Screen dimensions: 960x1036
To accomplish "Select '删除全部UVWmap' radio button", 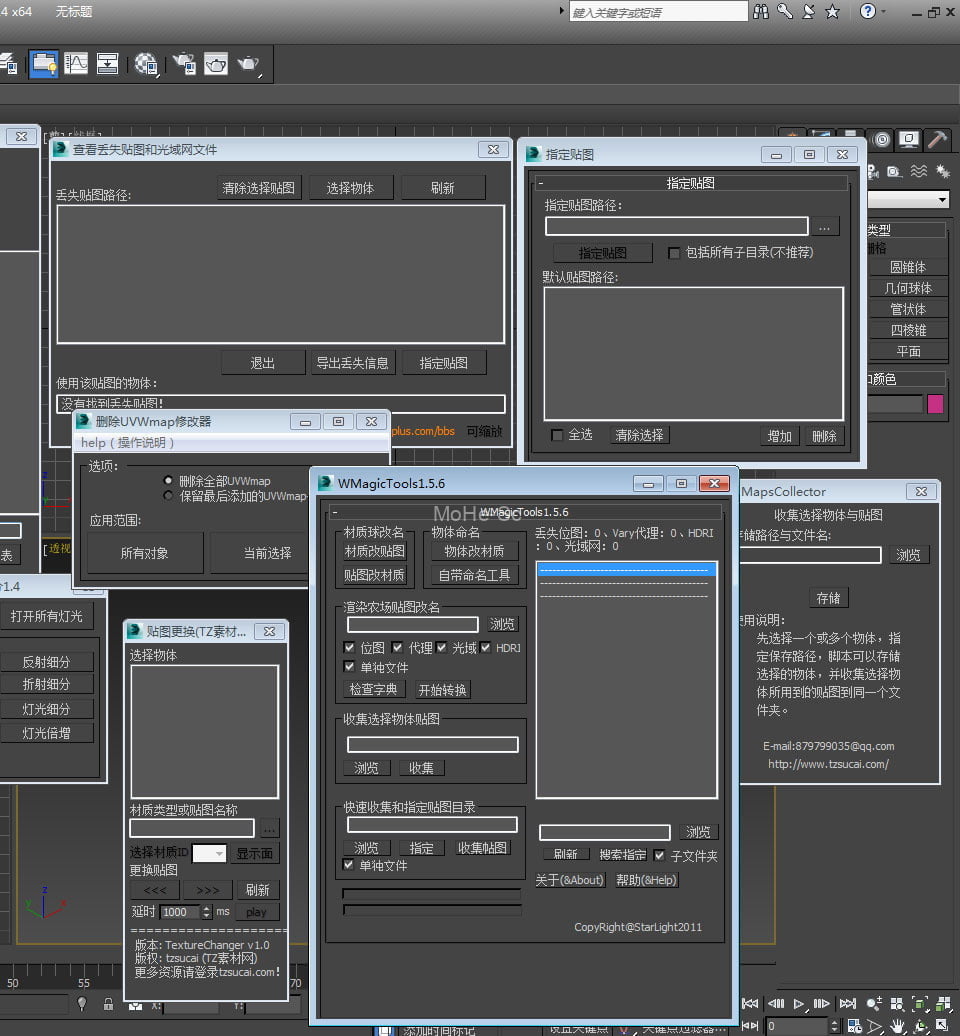I will click(168, 481).
